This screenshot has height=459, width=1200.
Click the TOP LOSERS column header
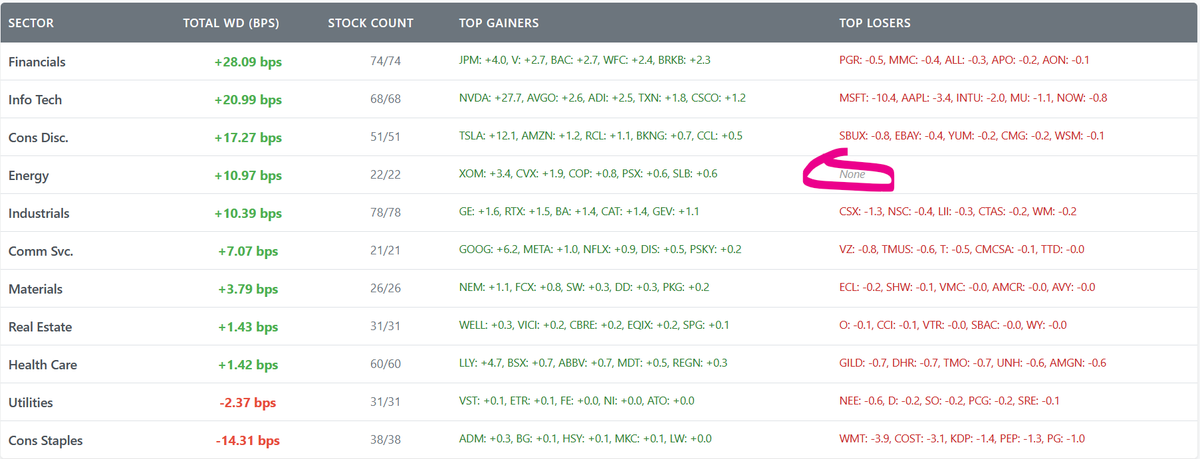[875, 22]
